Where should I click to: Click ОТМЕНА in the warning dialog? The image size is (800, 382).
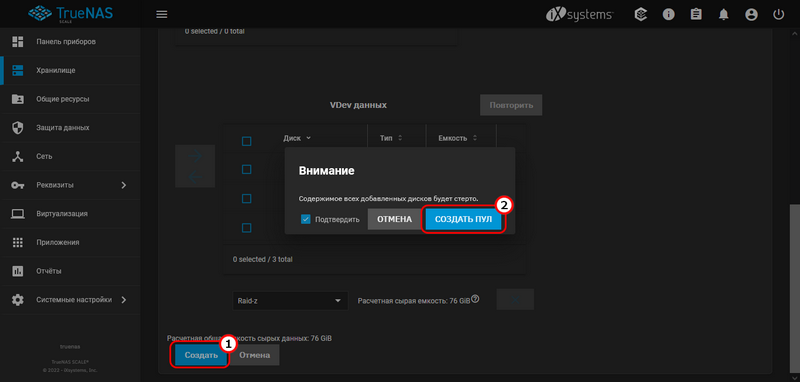click(394, 219)
